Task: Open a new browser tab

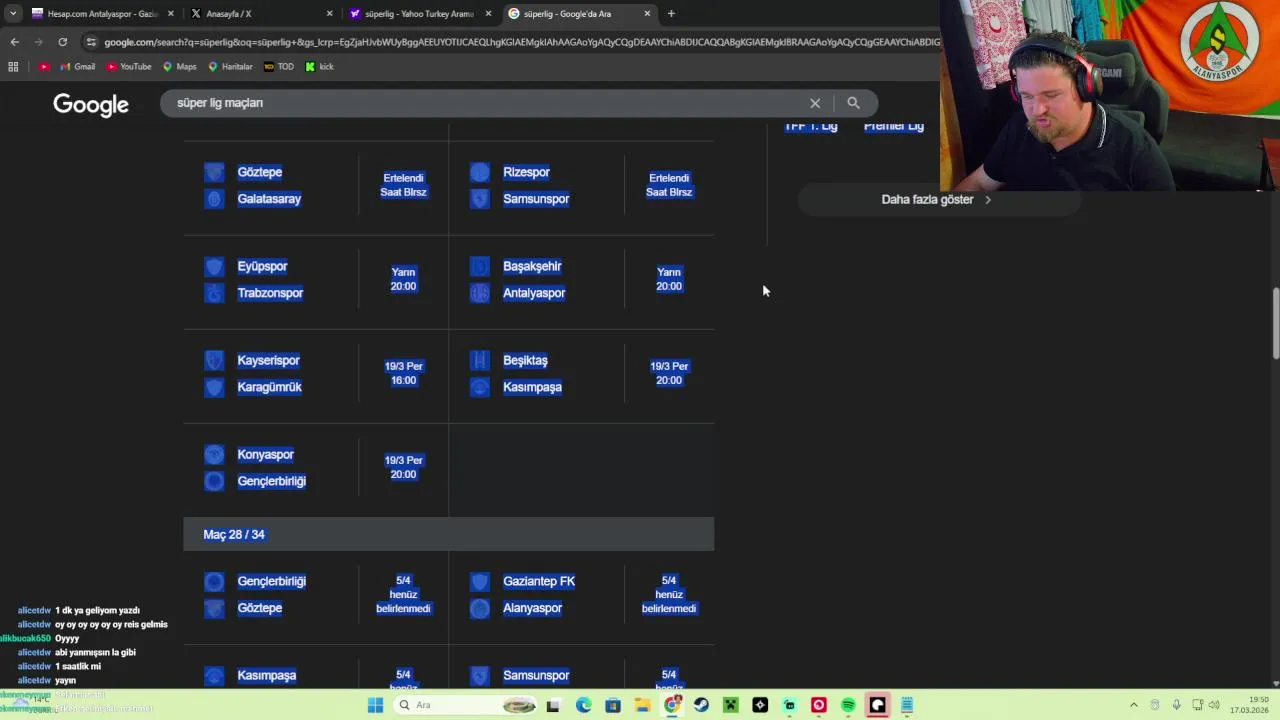Action: 671,14
